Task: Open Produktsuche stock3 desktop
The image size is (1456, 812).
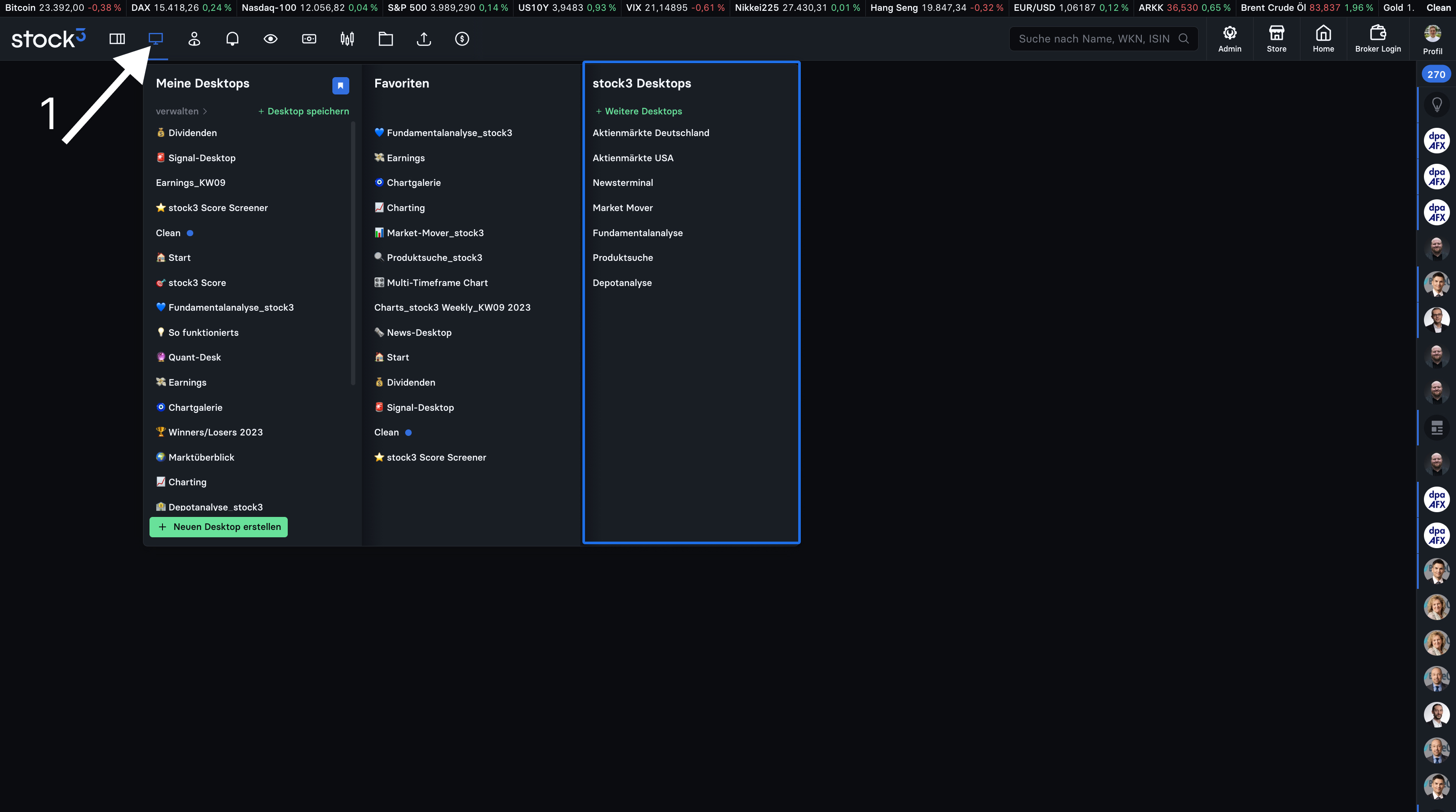Action: (x=623, y=258)
